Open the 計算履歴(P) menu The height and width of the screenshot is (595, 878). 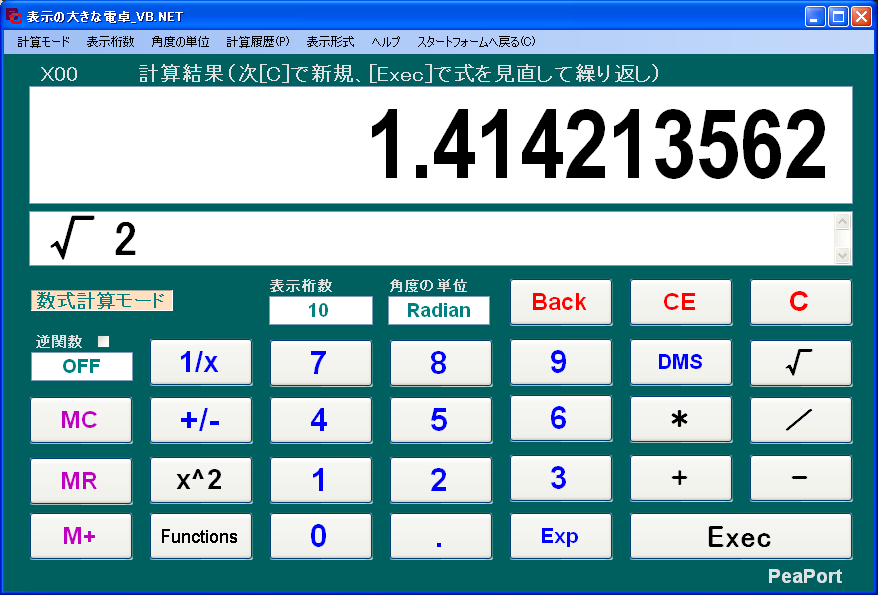click(257, 42)
